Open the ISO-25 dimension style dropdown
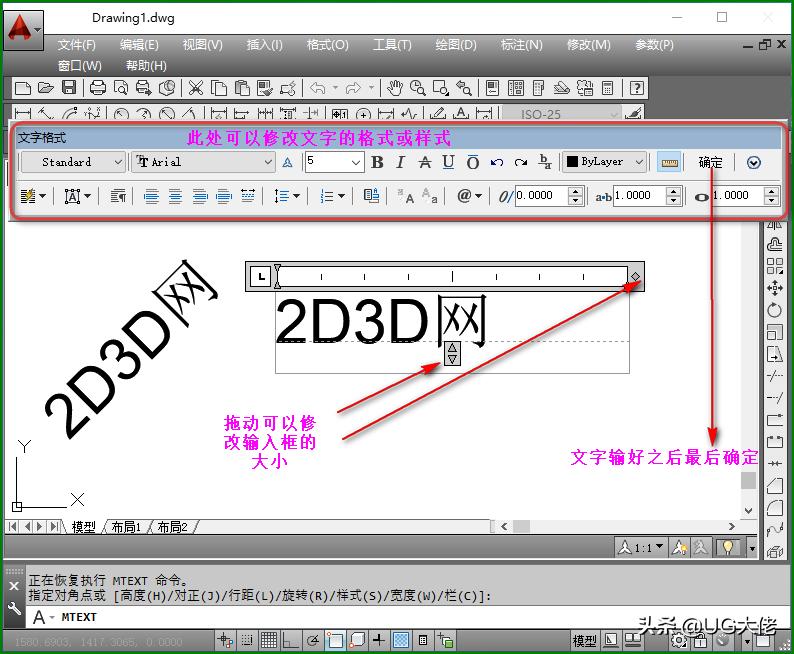Viewport: 794px width, 654px height. point(562,114)
